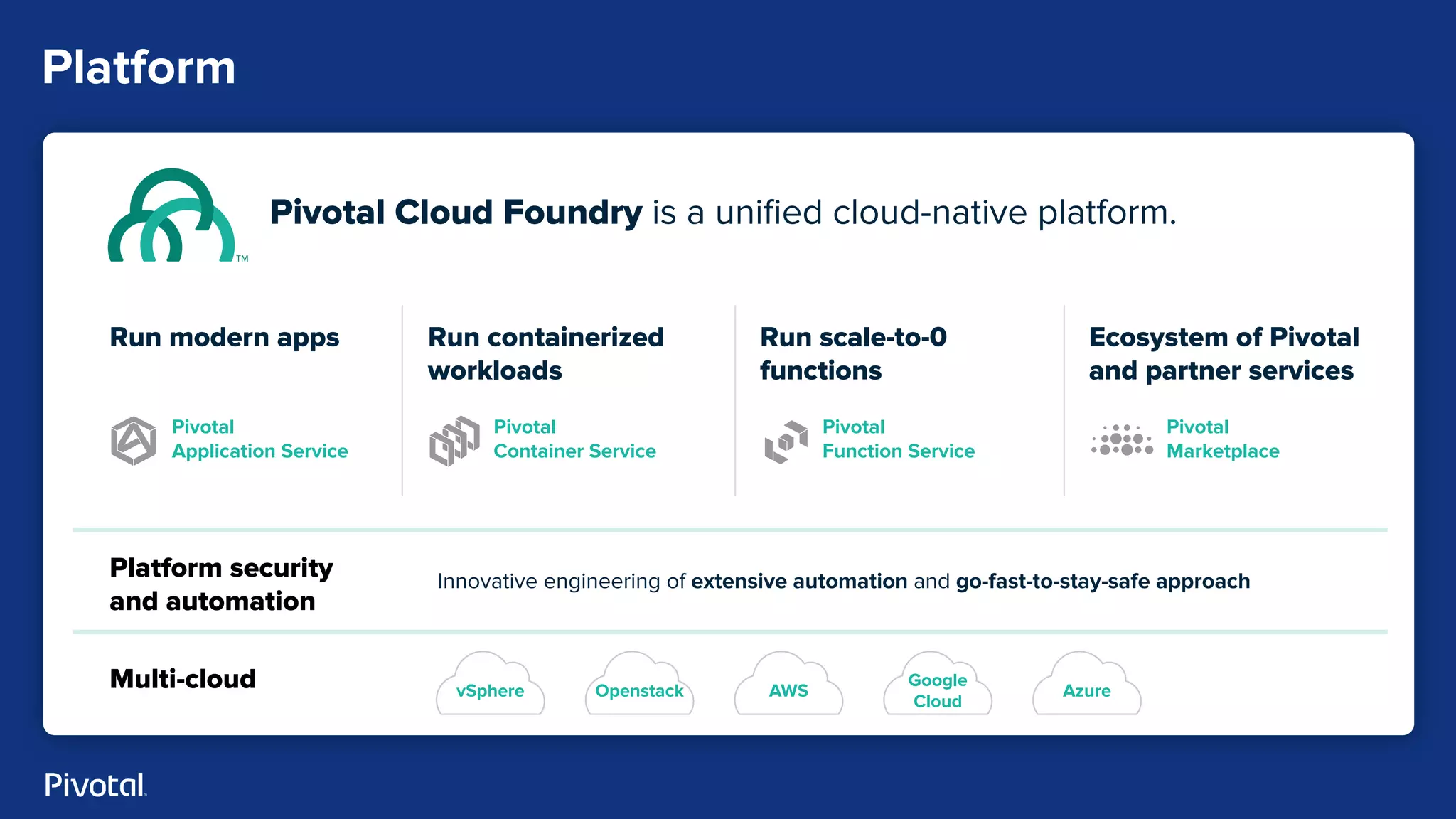Click the Pivotal Marketplace dots icon
1456x819 pixels.
click(x=1122, y=440)
